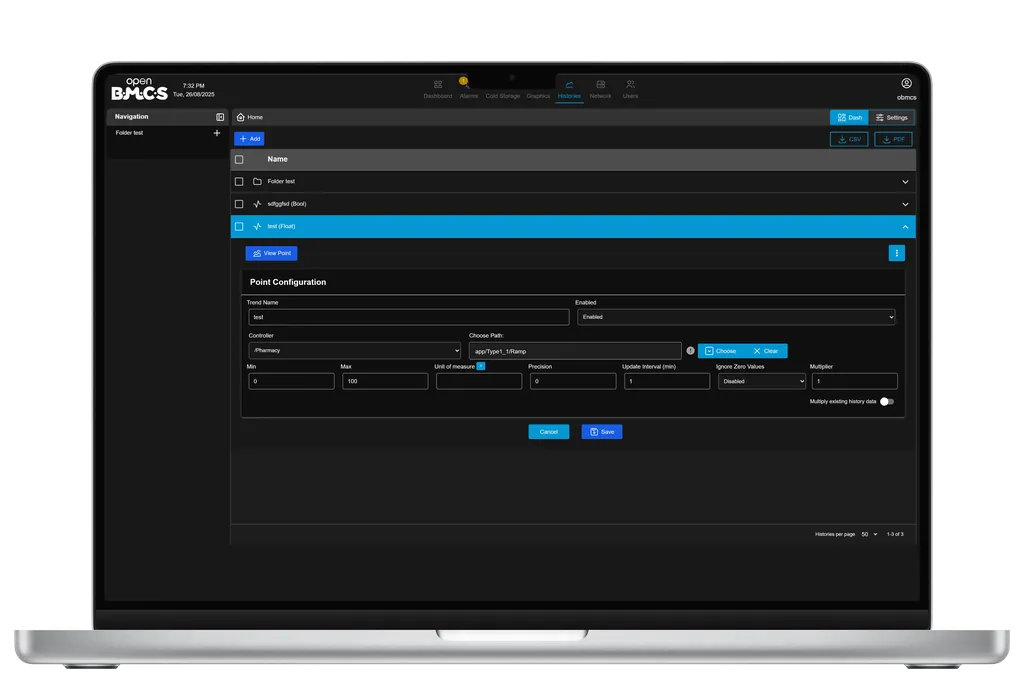The image size is (1024, 675).
Task: Click the plus icon beside Folder test
Action: pyautogui.click(x=217, y=133)
